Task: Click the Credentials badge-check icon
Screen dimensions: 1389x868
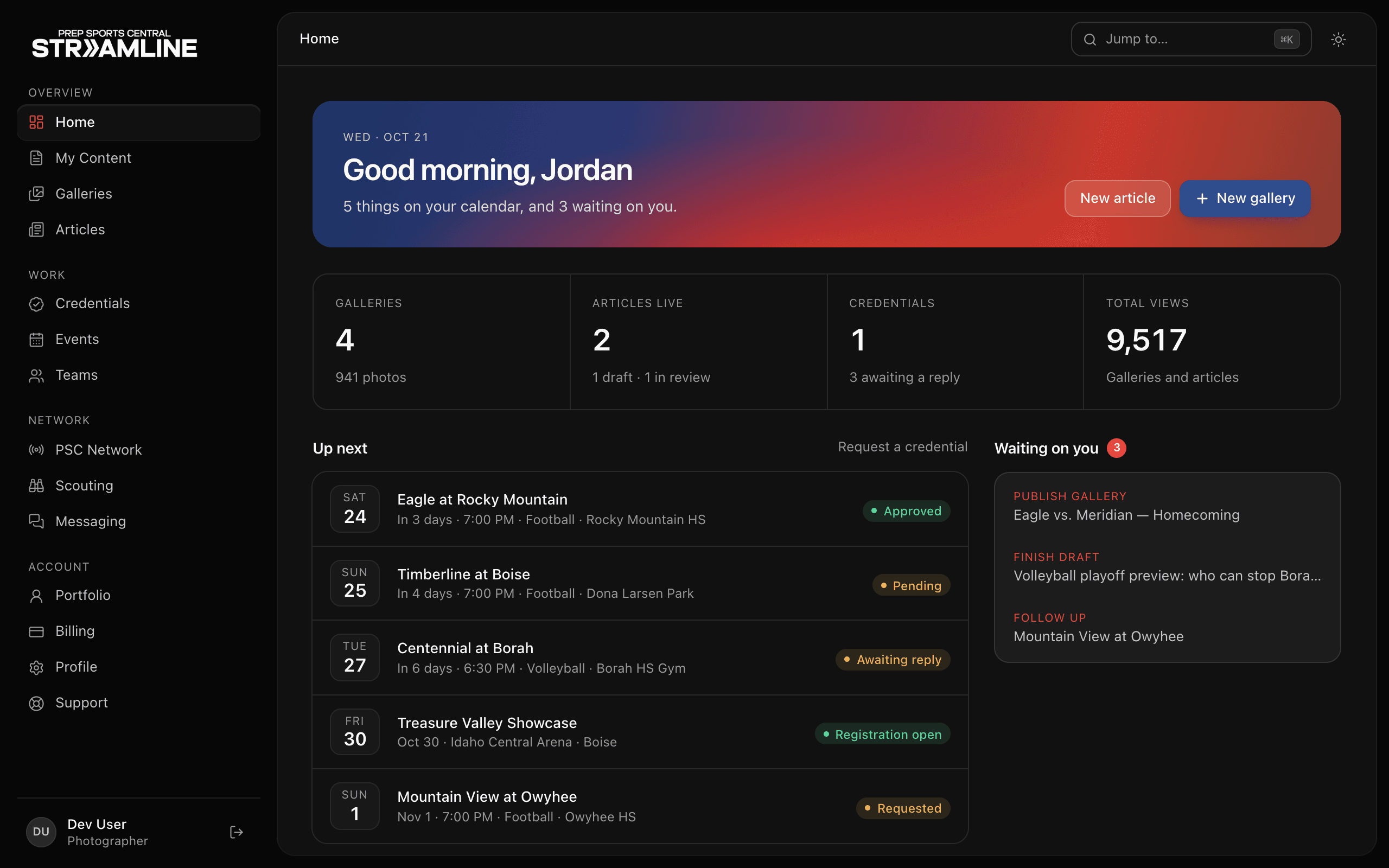Action: click(x=36, y=304)
